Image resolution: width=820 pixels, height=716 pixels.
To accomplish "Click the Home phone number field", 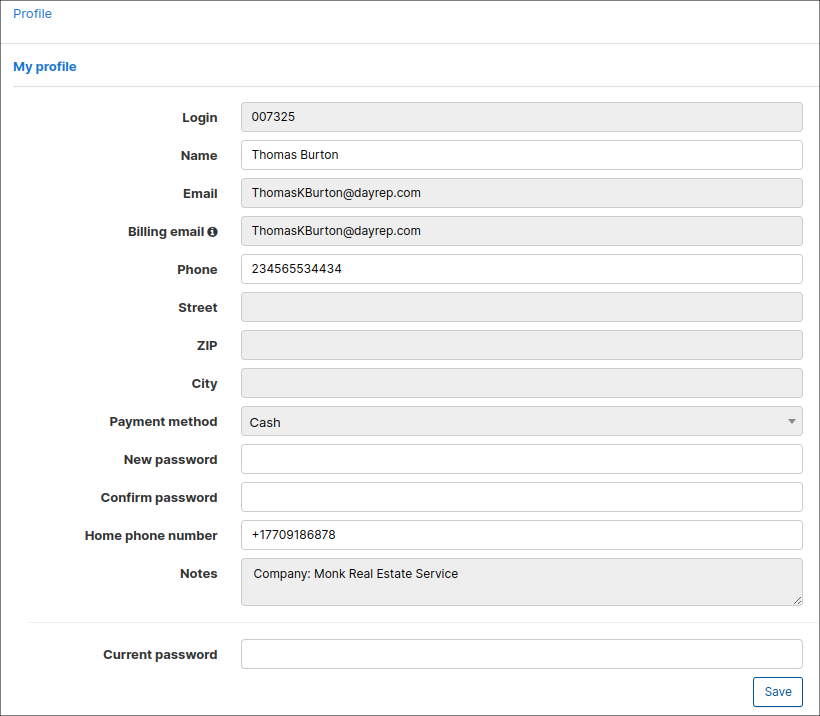I will click(x=520, y=535).
